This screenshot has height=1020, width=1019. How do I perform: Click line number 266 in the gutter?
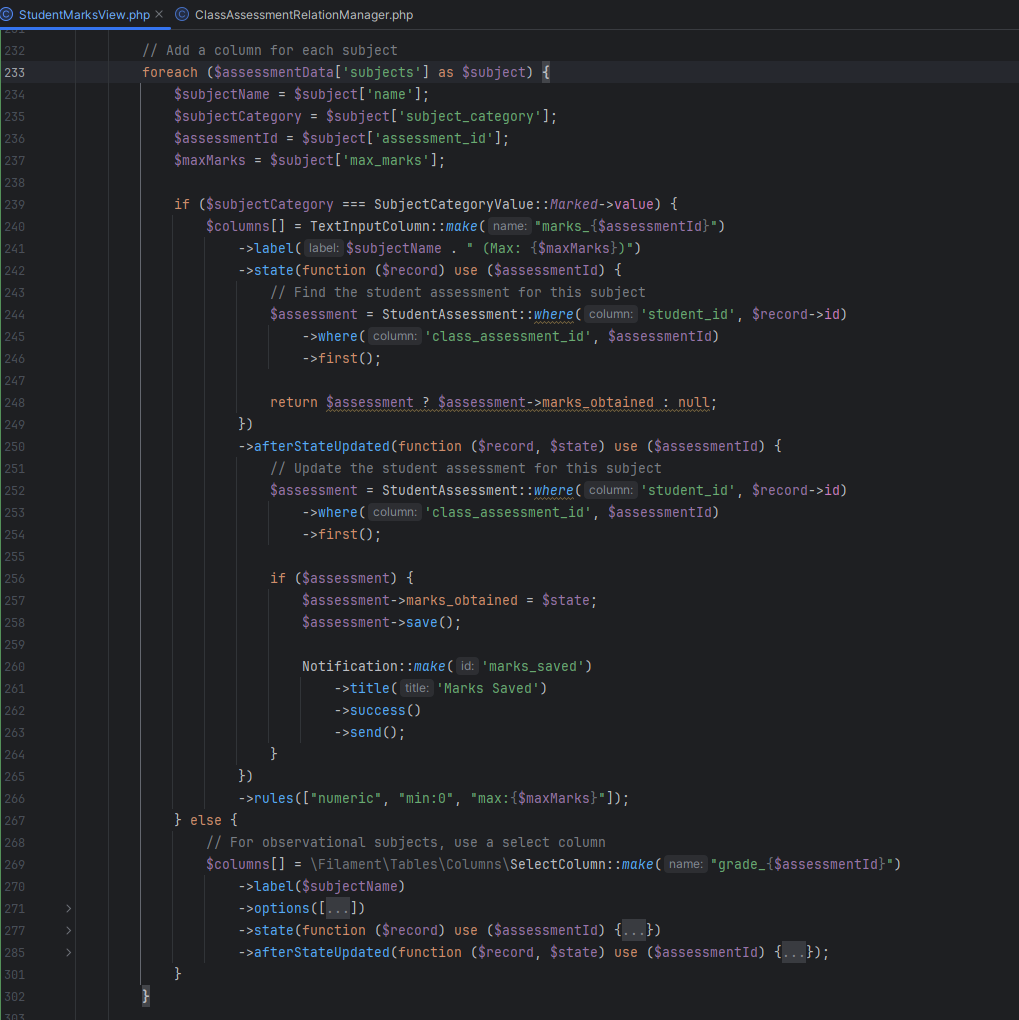pos(15,798)
